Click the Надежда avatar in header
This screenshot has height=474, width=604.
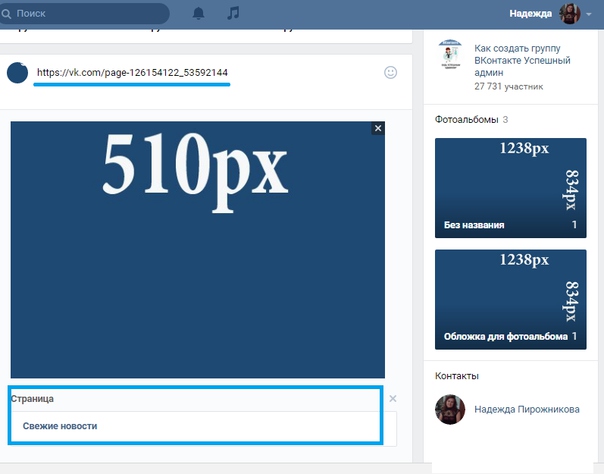click(570, 14)
